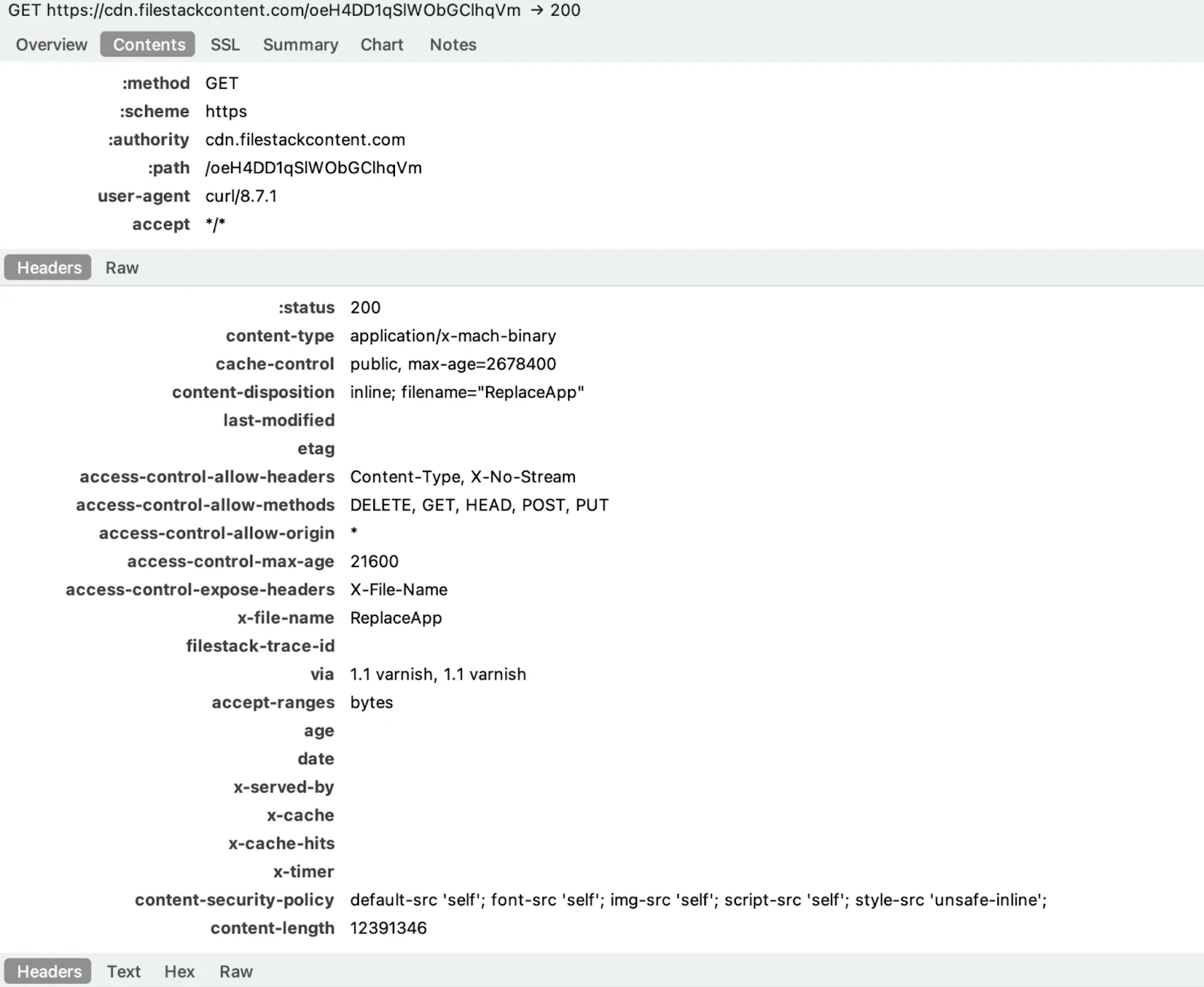
Task: View the response in Hex
Action: coord(179,971)
